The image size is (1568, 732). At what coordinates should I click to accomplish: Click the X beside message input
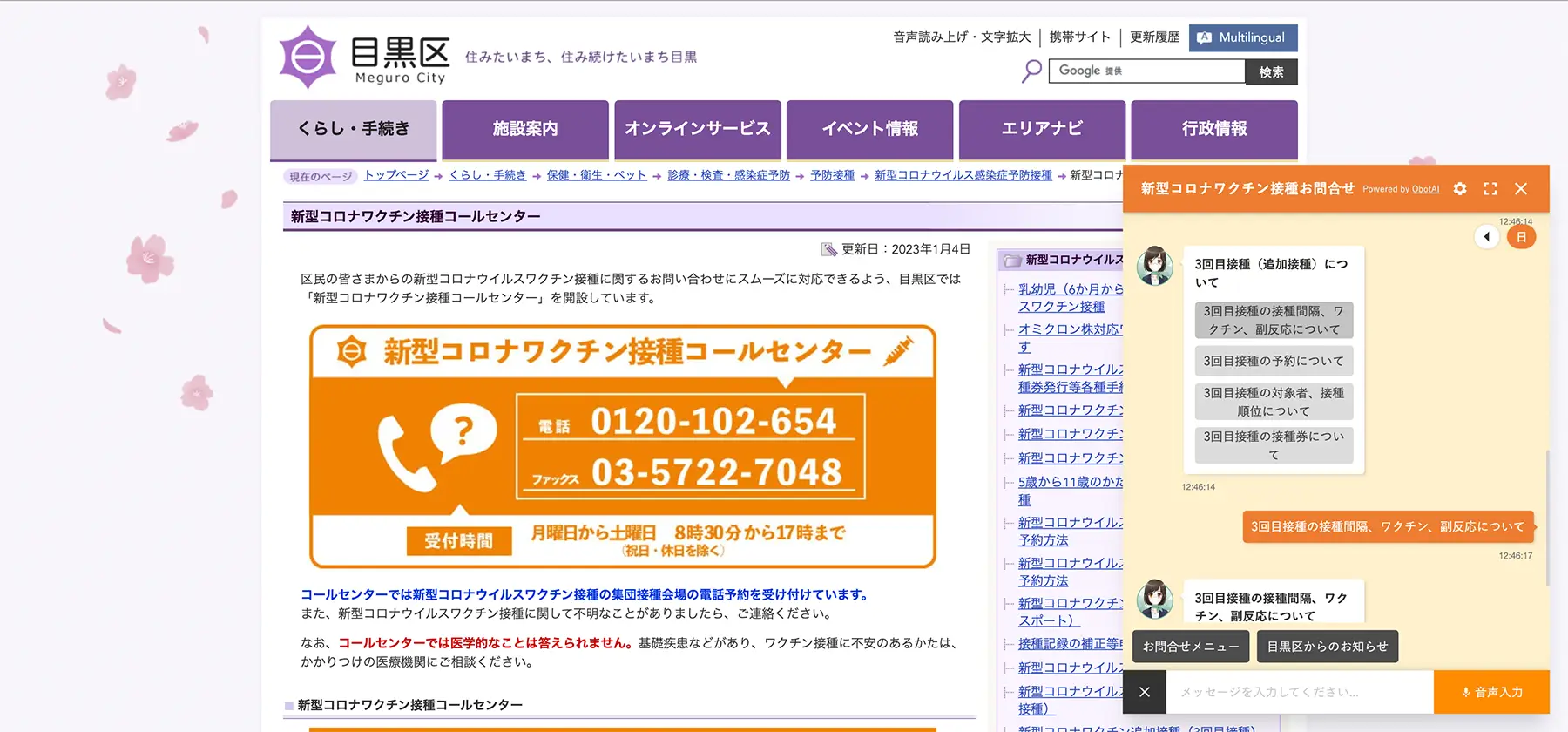pyautogui.click(x=1145, y=692)
